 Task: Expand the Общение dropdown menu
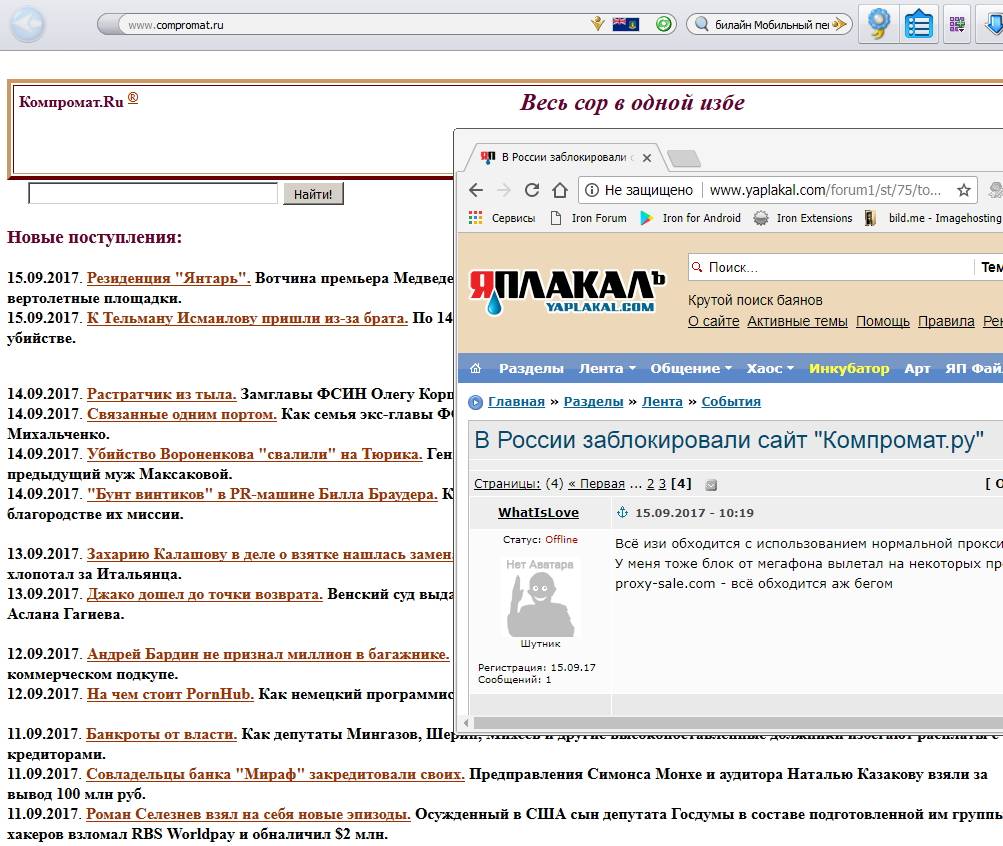[691, 368]
